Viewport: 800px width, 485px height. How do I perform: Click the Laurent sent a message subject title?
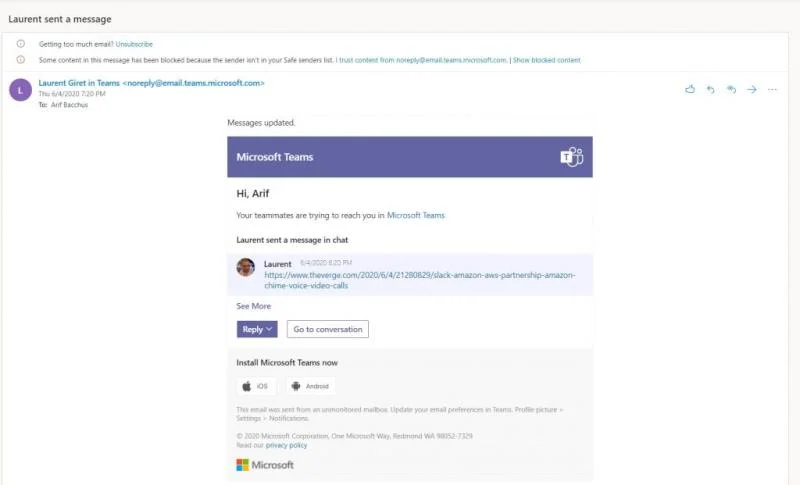pos(60,19)
